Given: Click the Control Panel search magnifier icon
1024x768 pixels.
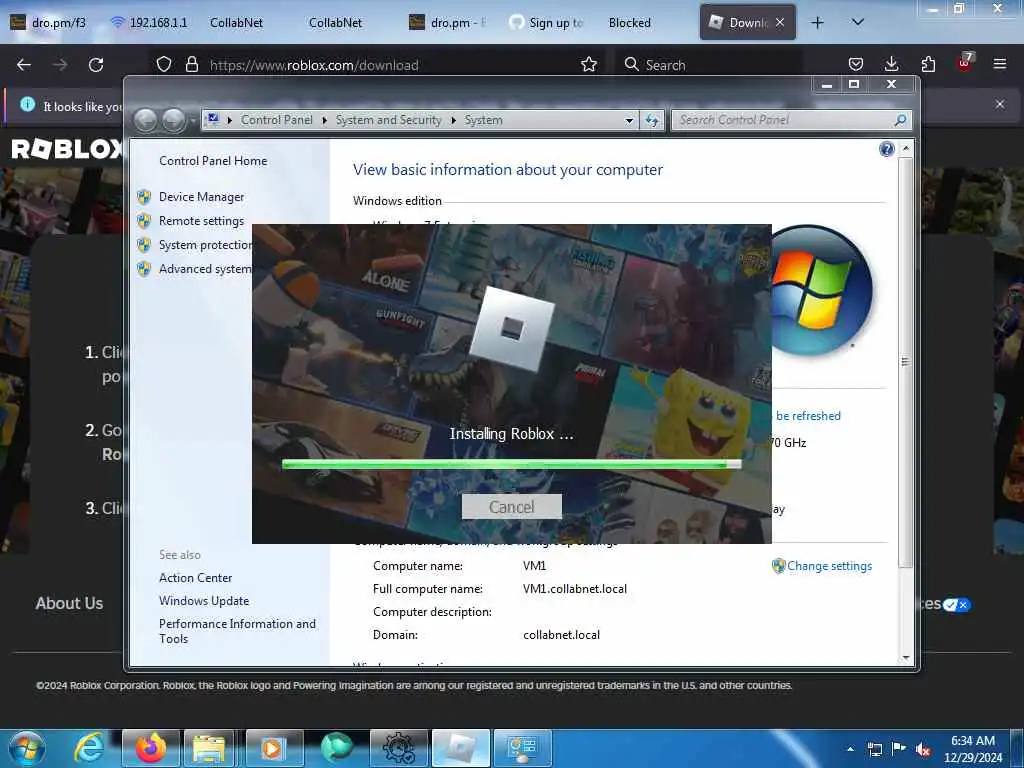Looking at the screenshot, I should coord(901,120).
